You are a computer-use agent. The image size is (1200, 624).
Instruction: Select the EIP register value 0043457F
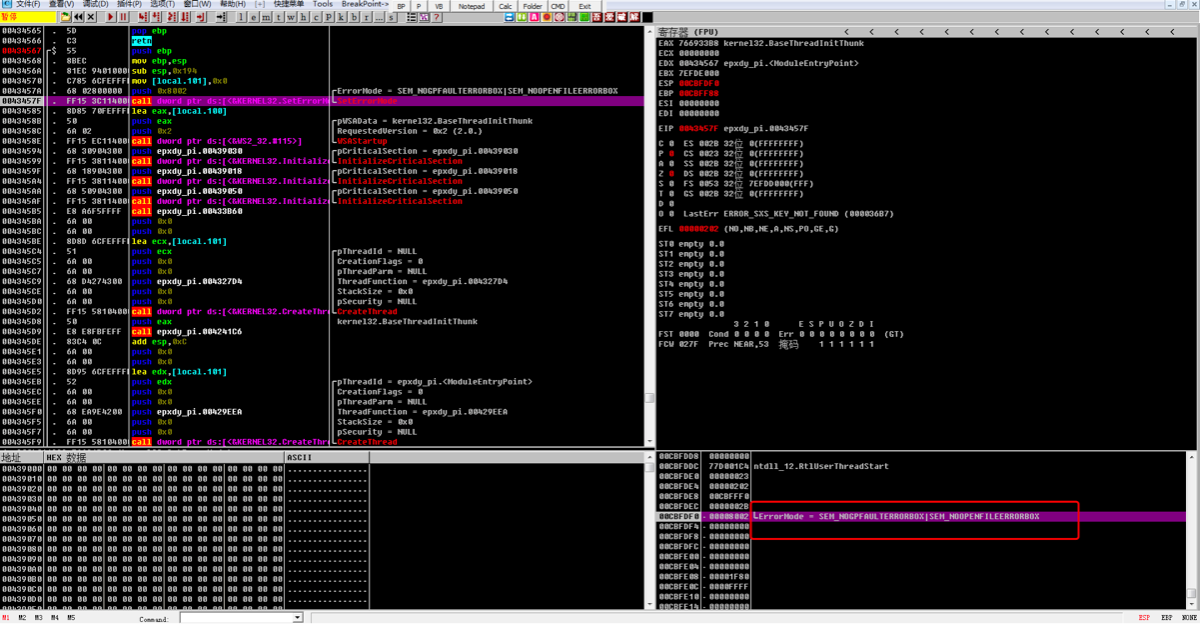(698, 129)
